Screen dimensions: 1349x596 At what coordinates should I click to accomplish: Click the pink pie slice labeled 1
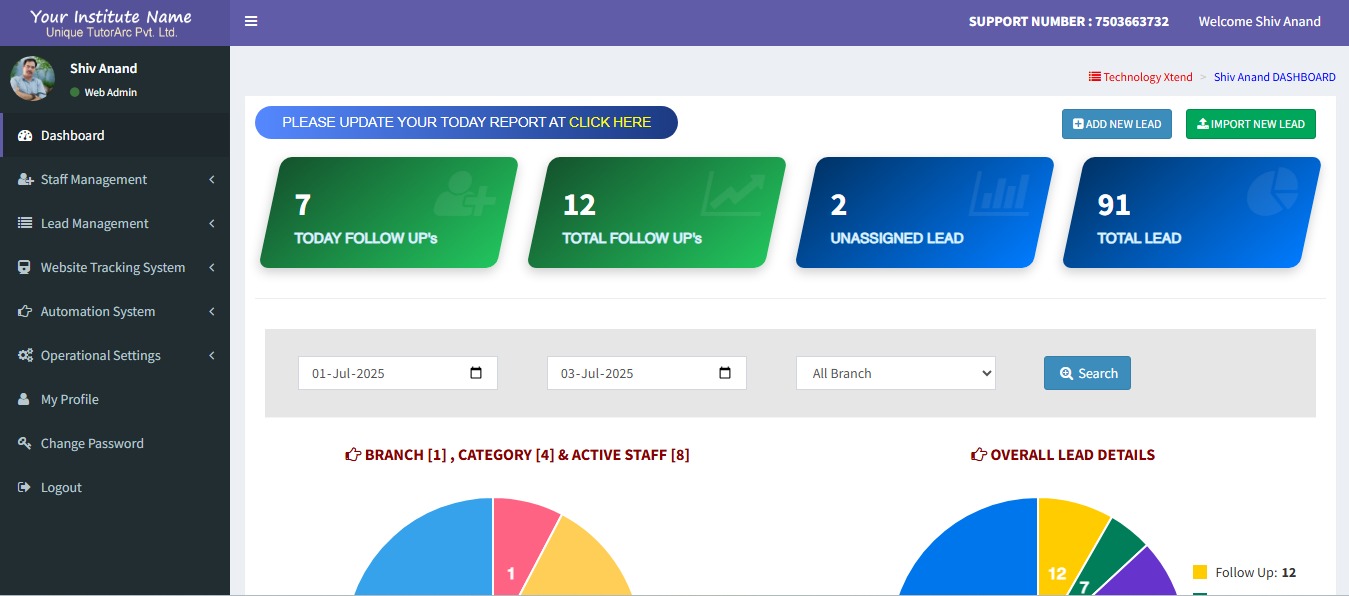(x=516, y=548)
